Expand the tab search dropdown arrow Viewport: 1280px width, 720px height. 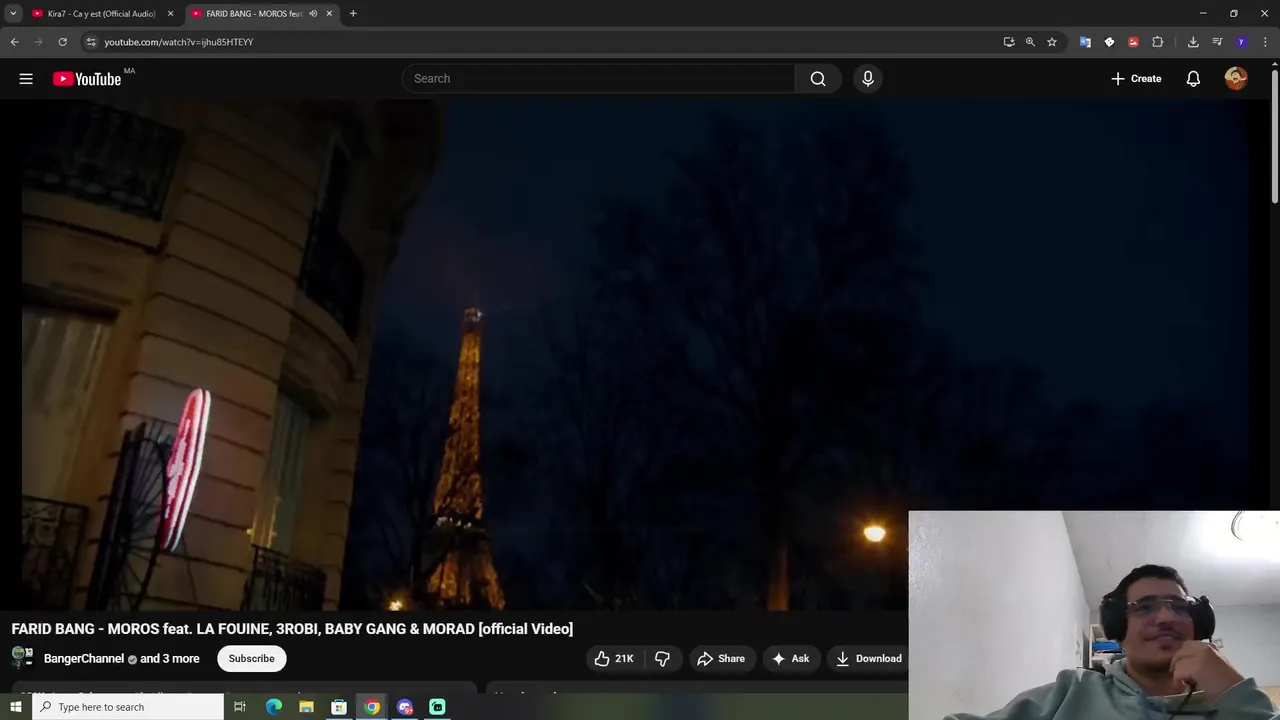point(13,14)
